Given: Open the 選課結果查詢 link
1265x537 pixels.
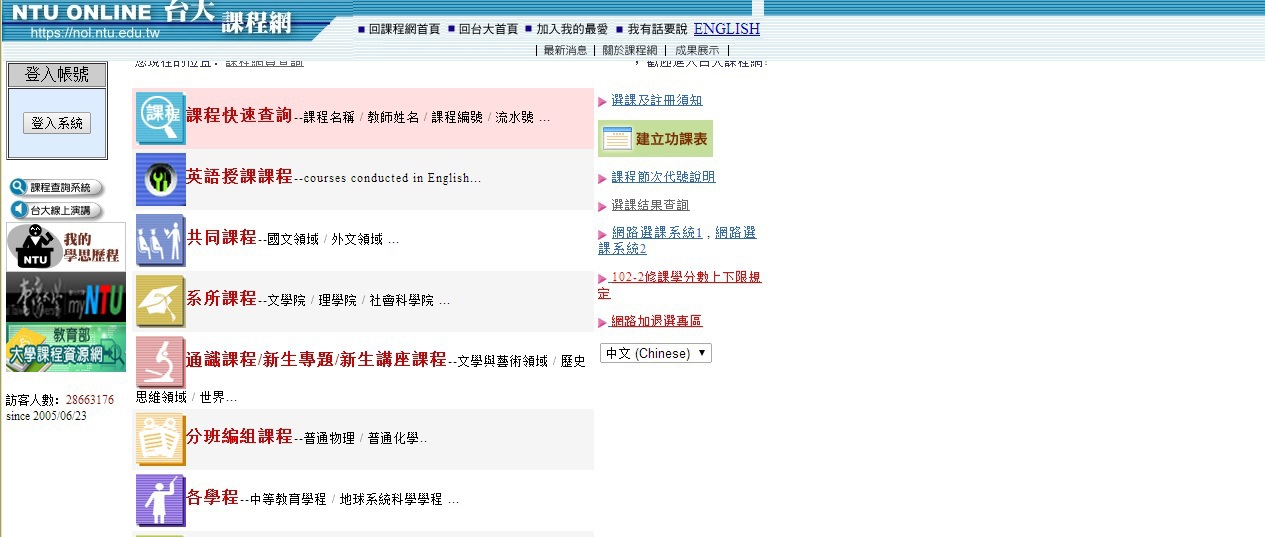Looking at the screenshot, I should tap(650, 205).
